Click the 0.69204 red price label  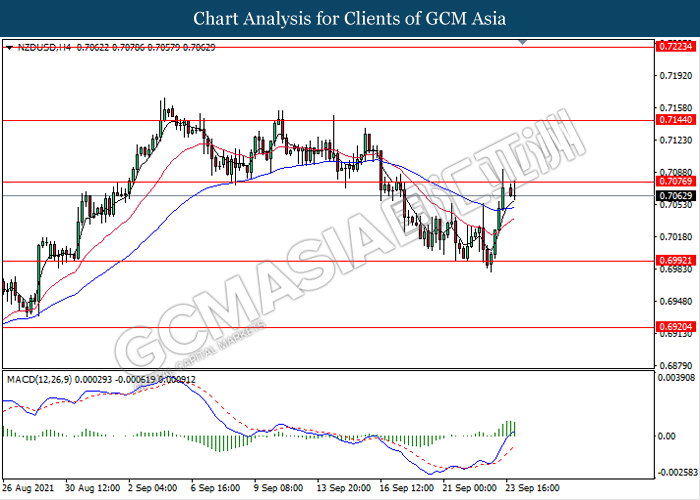[x=675, y=327]
